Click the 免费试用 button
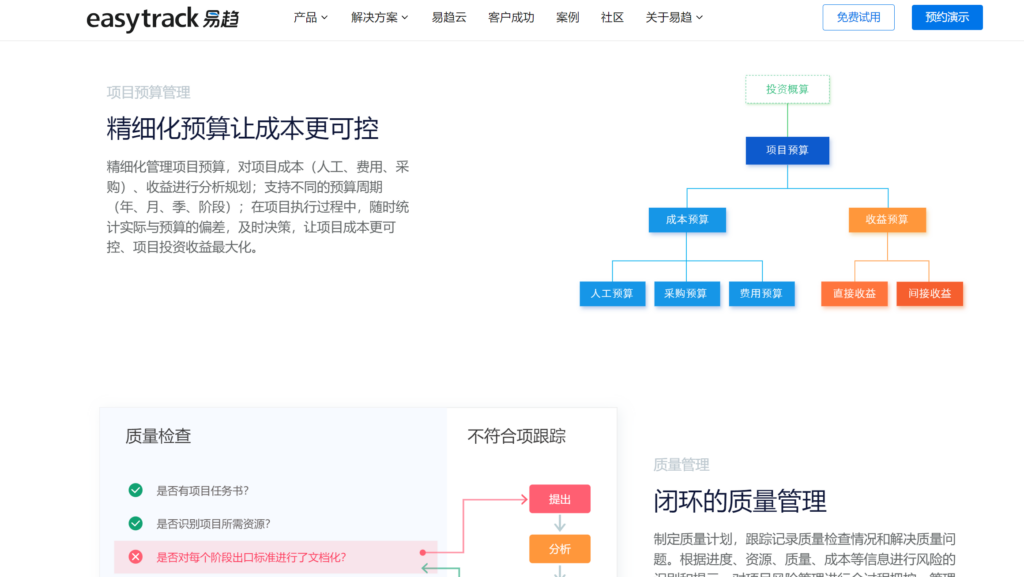1024x577 pixels. [858, 17]
